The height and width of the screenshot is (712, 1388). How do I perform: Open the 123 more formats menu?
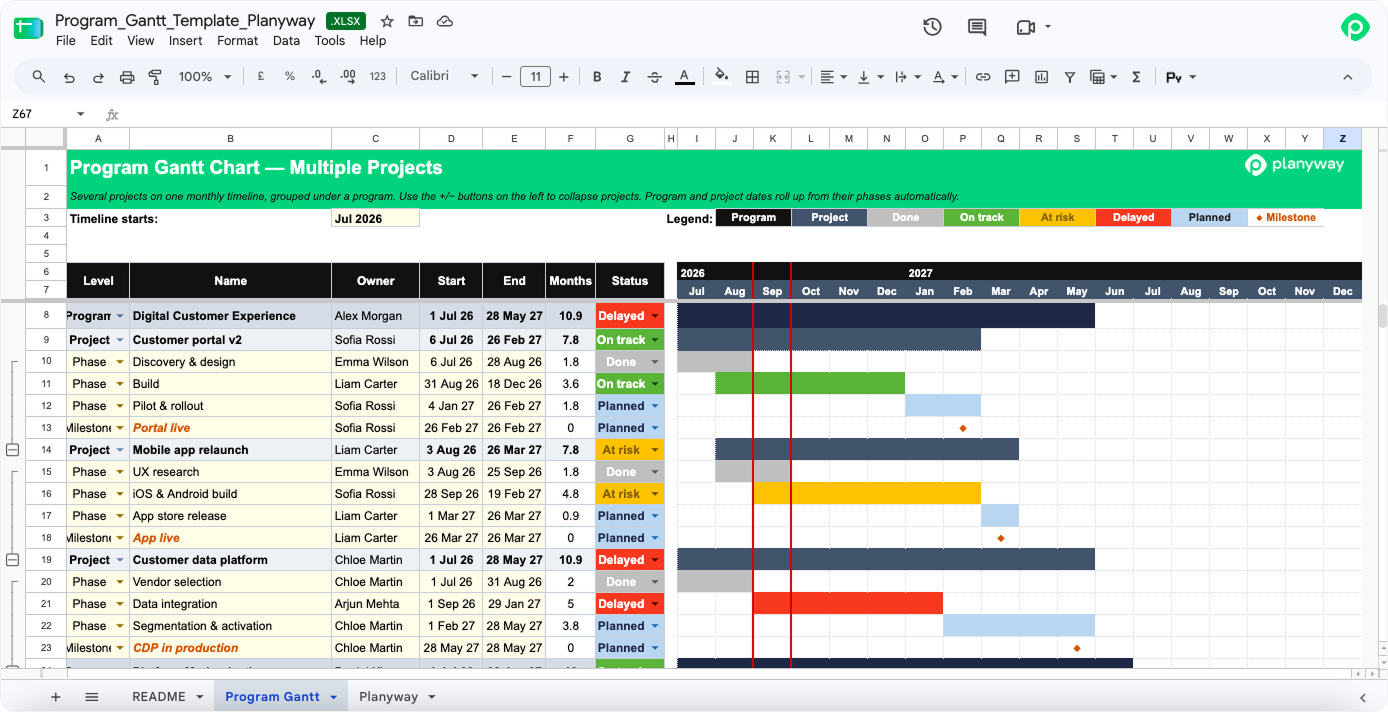[x=378, y=77]
